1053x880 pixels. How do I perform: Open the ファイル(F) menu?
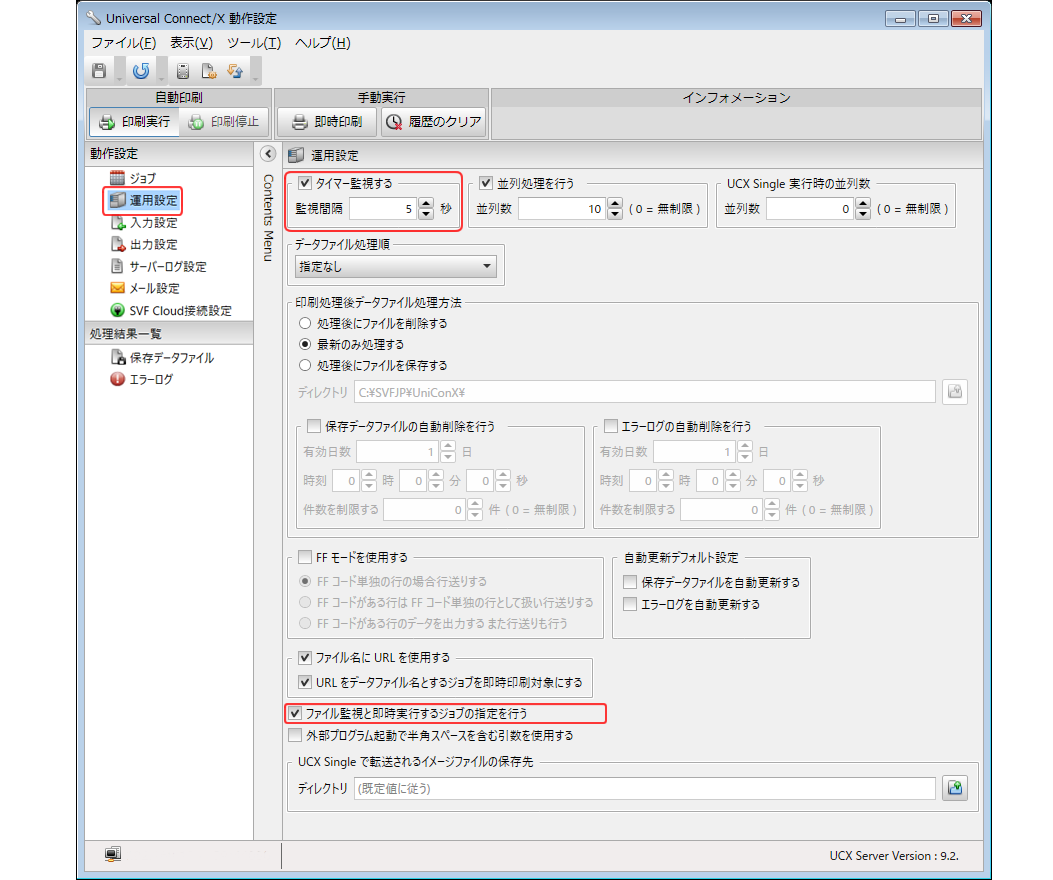[124, 43]
